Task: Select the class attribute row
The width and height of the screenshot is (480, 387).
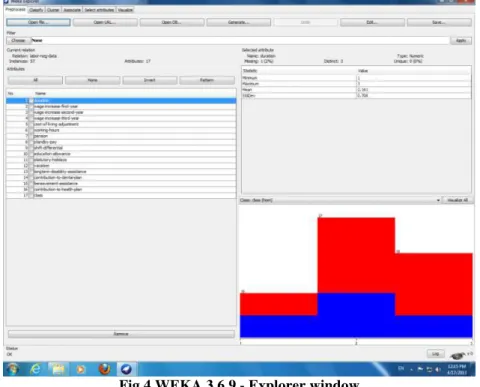Action: [x=121, y=195]
